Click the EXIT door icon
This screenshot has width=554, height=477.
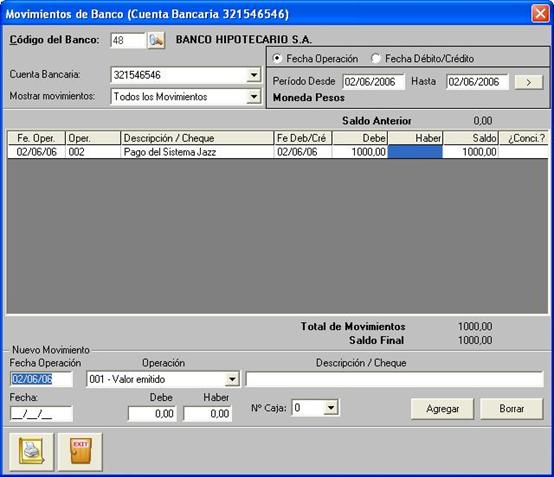point(80,452)
